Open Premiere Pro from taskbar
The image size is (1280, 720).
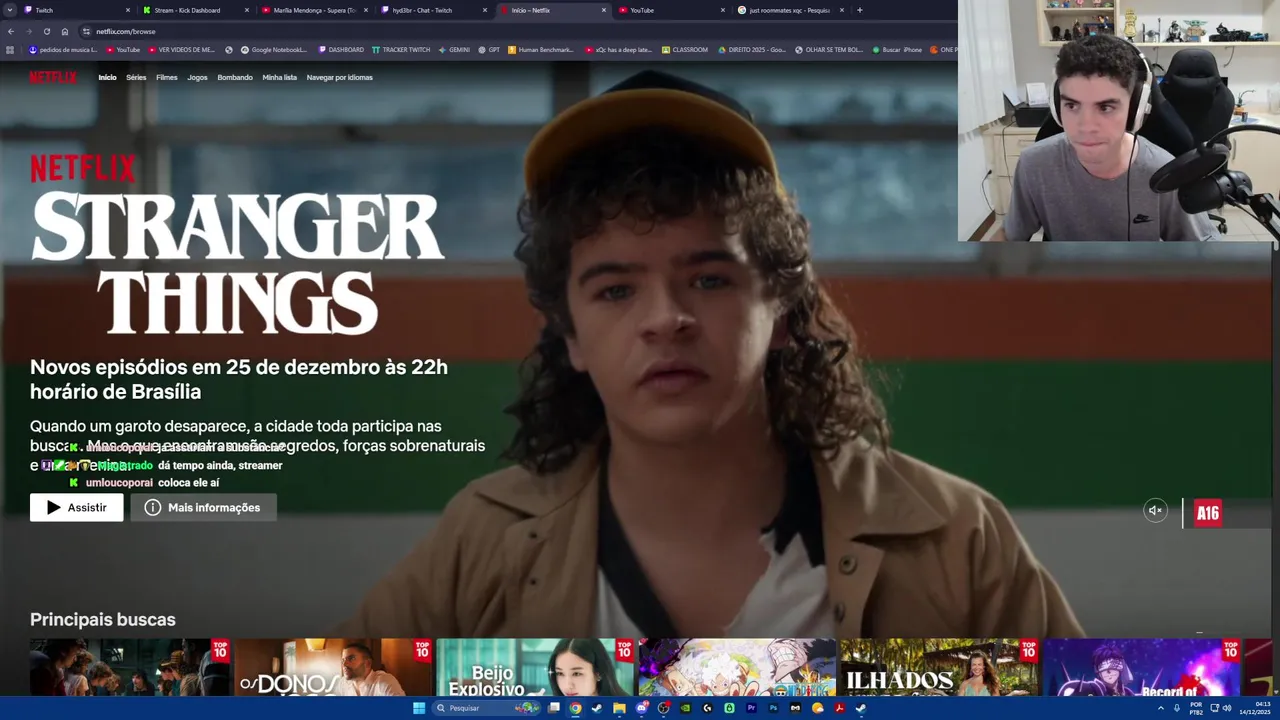point(751,708)
